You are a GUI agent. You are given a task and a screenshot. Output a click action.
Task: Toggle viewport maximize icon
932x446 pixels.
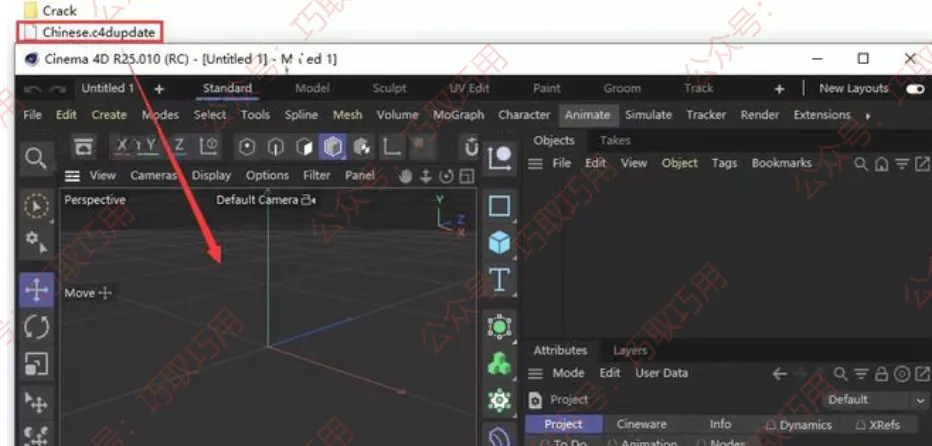point(467,177)
